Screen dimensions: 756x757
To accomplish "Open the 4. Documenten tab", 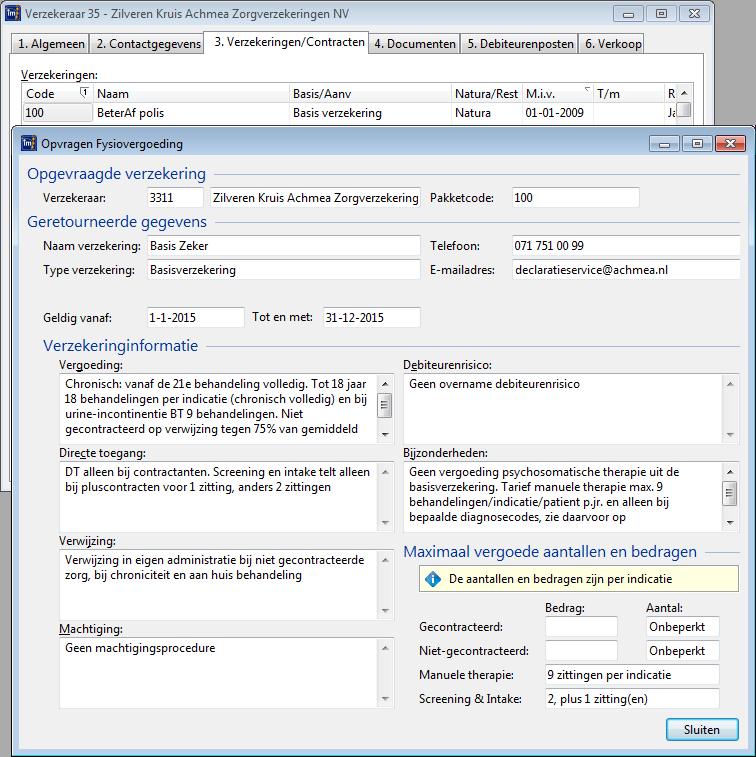I will click(x=414, y=44).
